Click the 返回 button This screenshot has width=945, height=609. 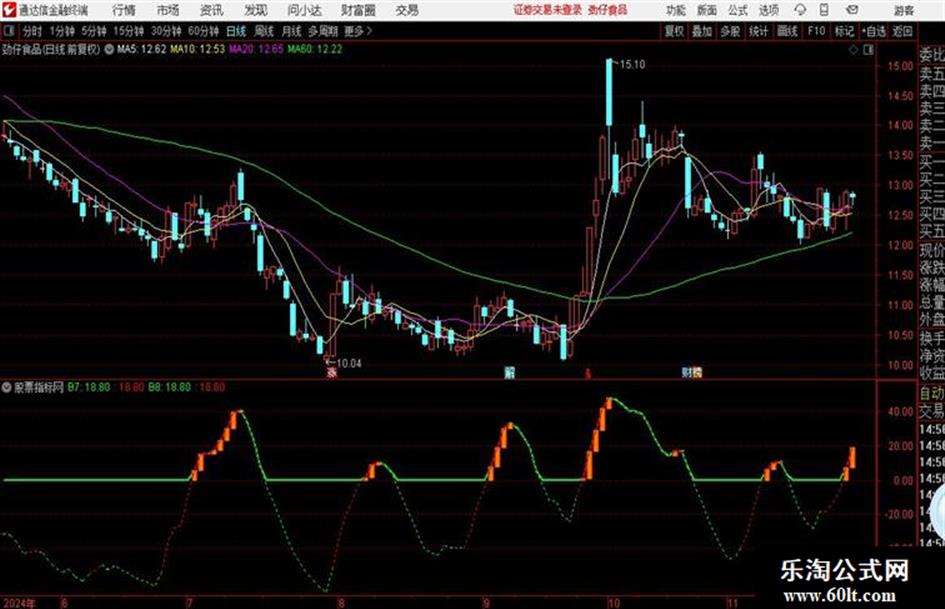pyautogui.click(x=902, y=31)
